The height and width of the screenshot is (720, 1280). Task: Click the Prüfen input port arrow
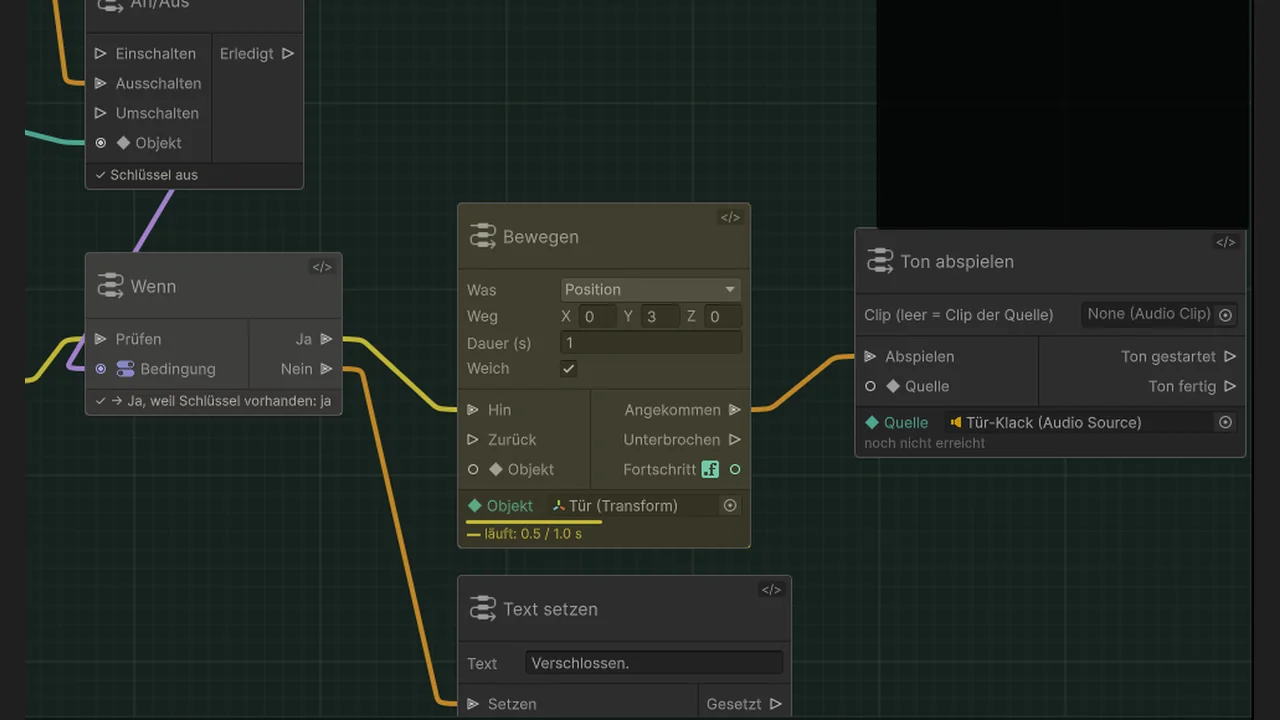[100, 340]
